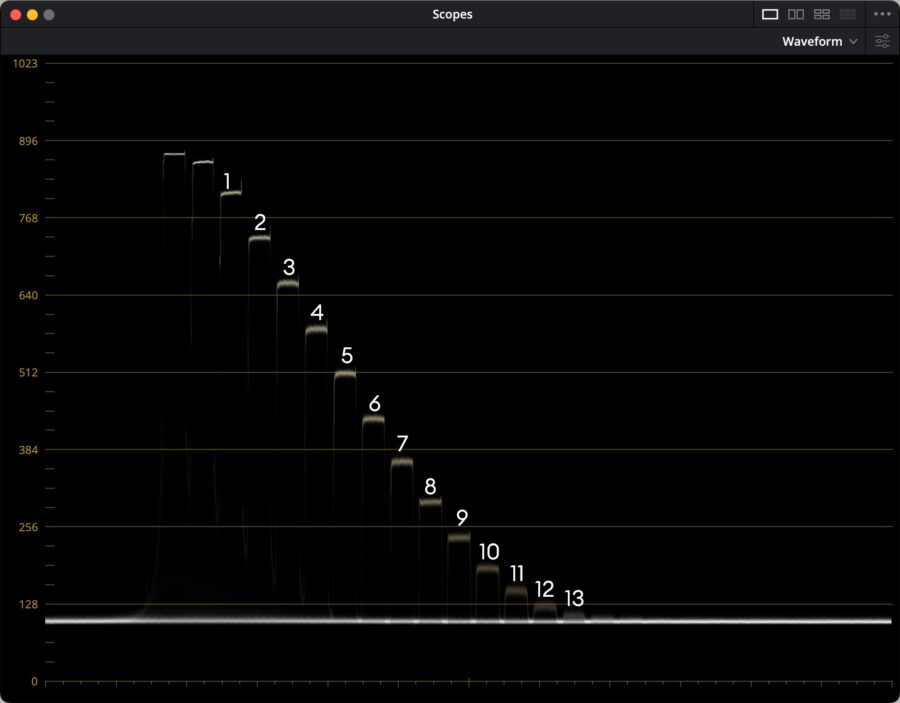Click the Scopes title in the title bar
Image resolution: width=900 pixels, height=703 pixels.
click(x=452, y=14)
